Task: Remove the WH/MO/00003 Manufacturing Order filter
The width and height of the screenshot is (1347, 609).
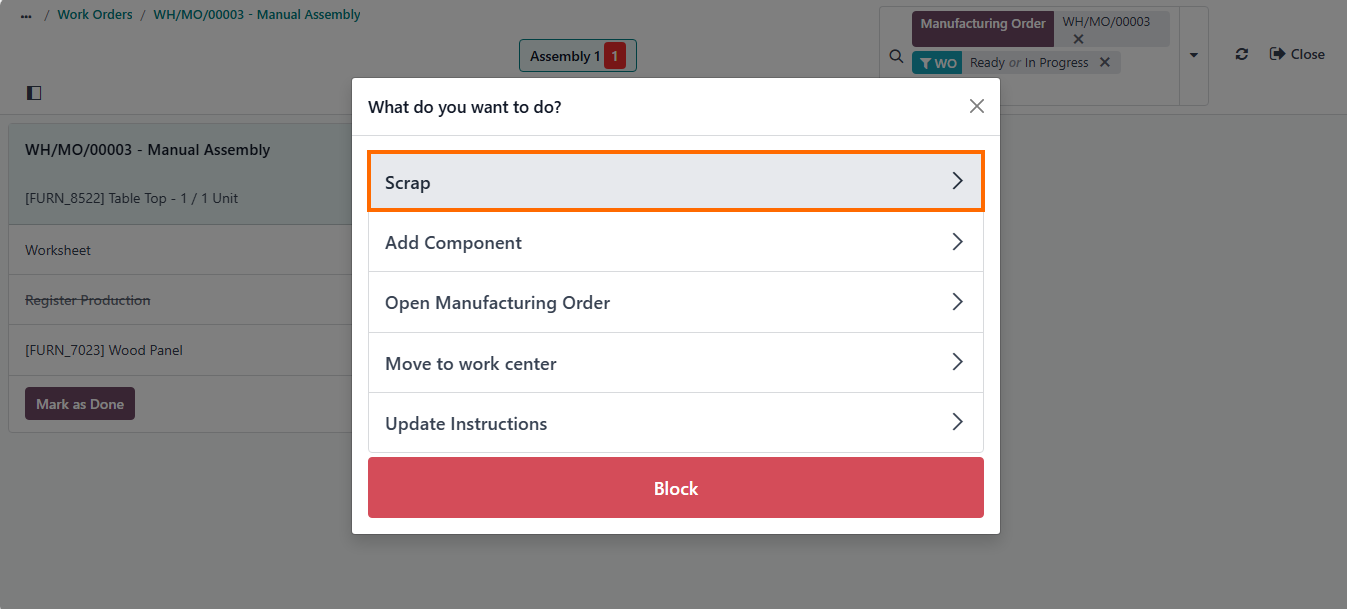Action: pos(1078,39)
